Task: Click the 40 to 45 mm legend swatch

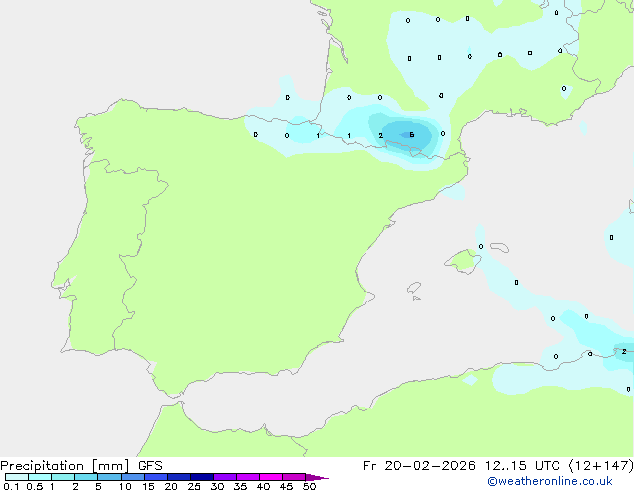Action: coord(271,477)
